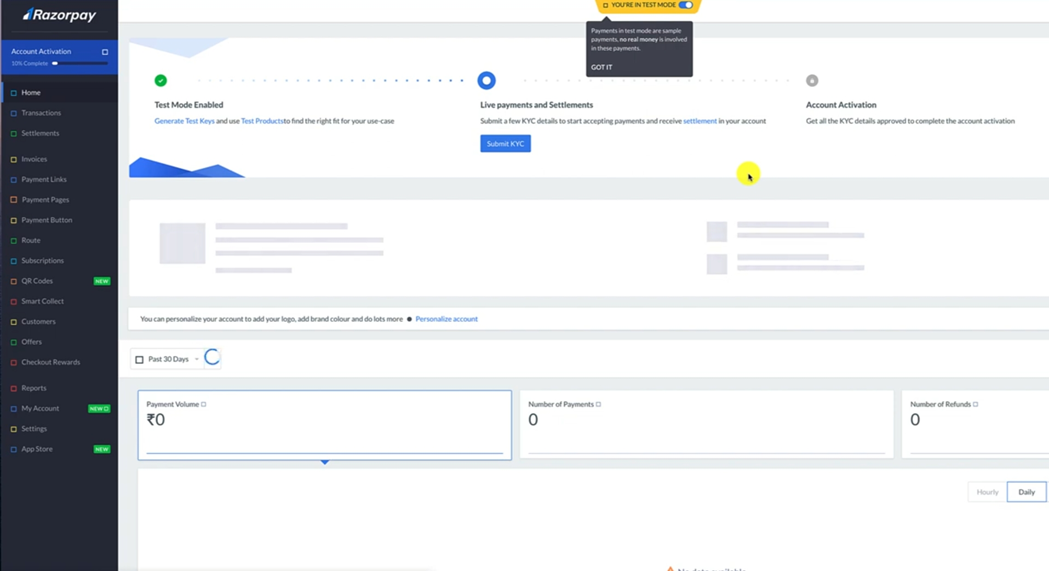The image size is (1049, 571).
Task: Click the Transactions sidebar icon
Action: [13, 114]
